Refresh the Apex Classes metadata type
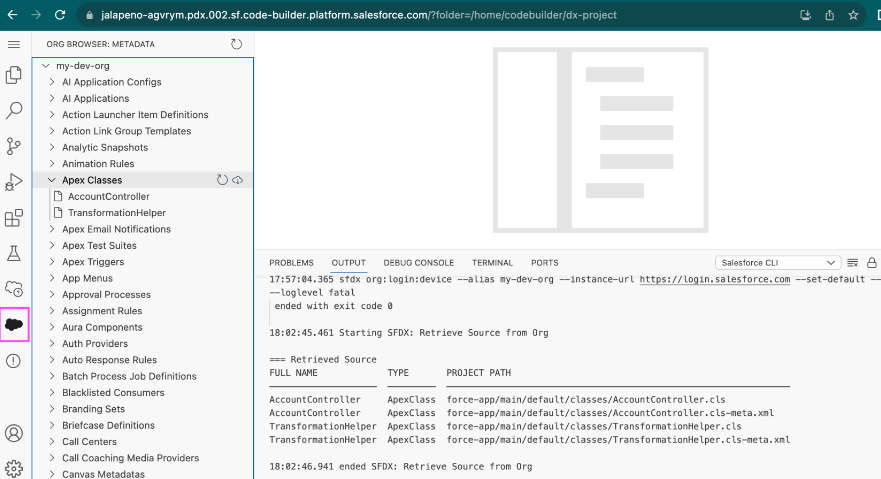 [x=223, y=180]
